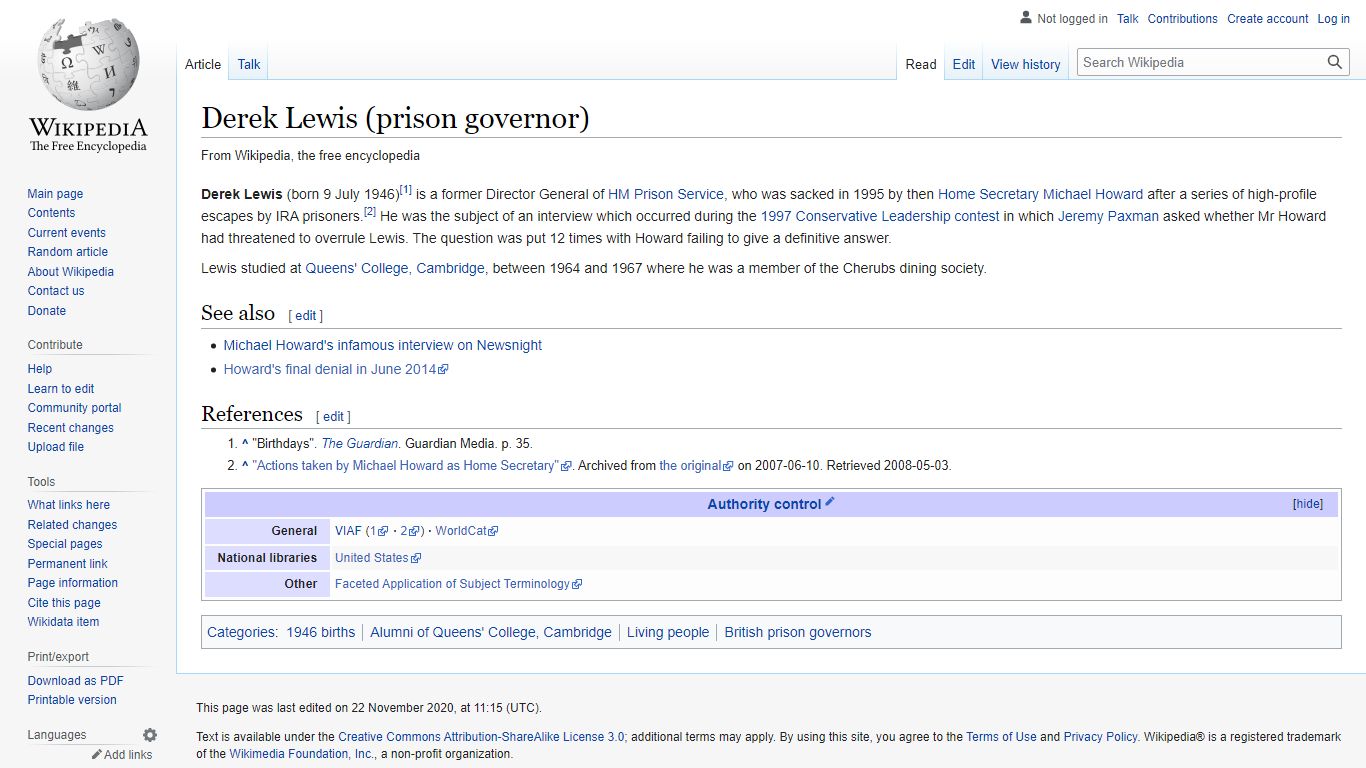Open the United States national library link

(378, 558)
